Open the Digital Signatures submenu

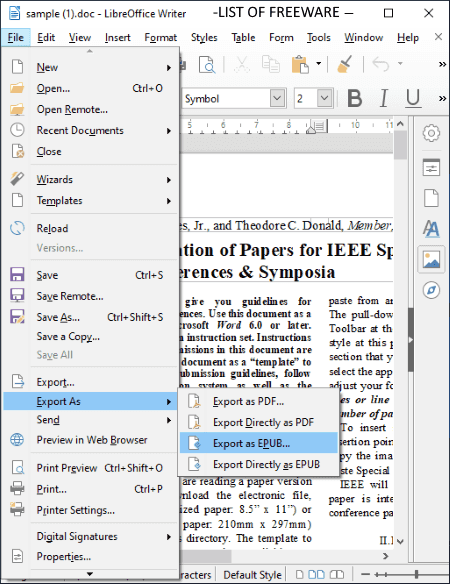(x=91, y=537)
